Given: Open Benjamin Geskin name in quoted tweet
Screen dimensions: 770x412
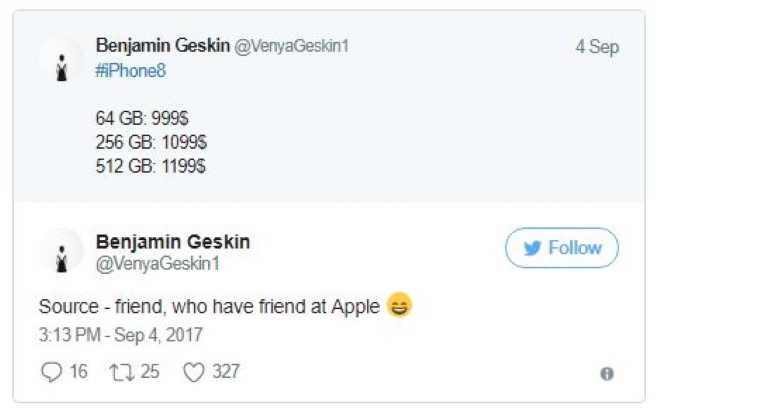Looking at the screenshot, I should [x=162, y=46].
